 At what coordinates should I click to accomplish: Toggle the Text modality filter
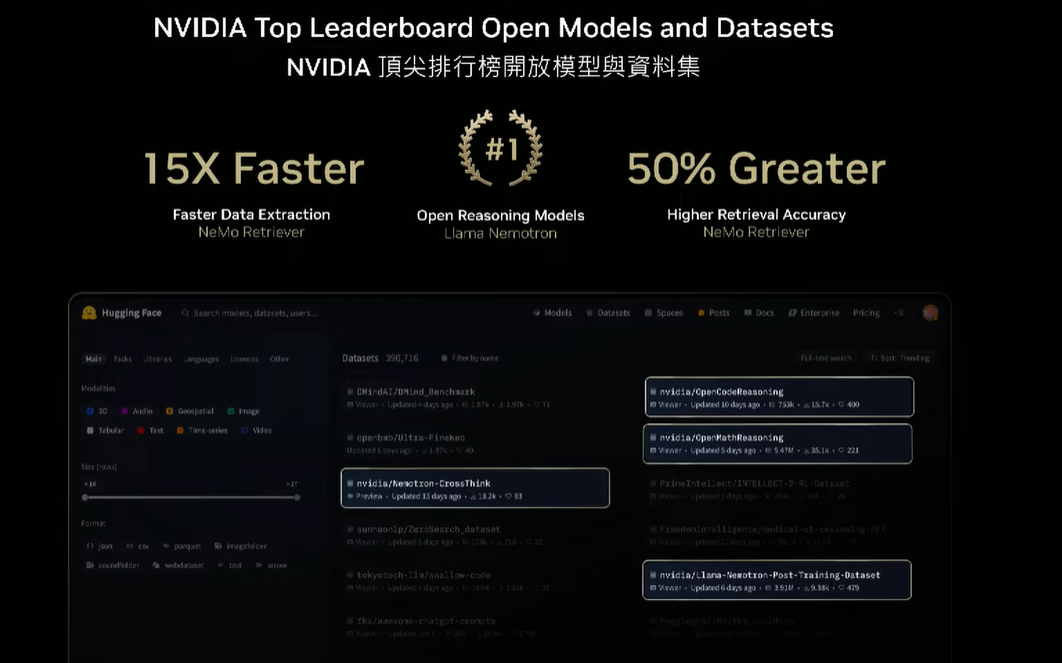tap(150, 430)
